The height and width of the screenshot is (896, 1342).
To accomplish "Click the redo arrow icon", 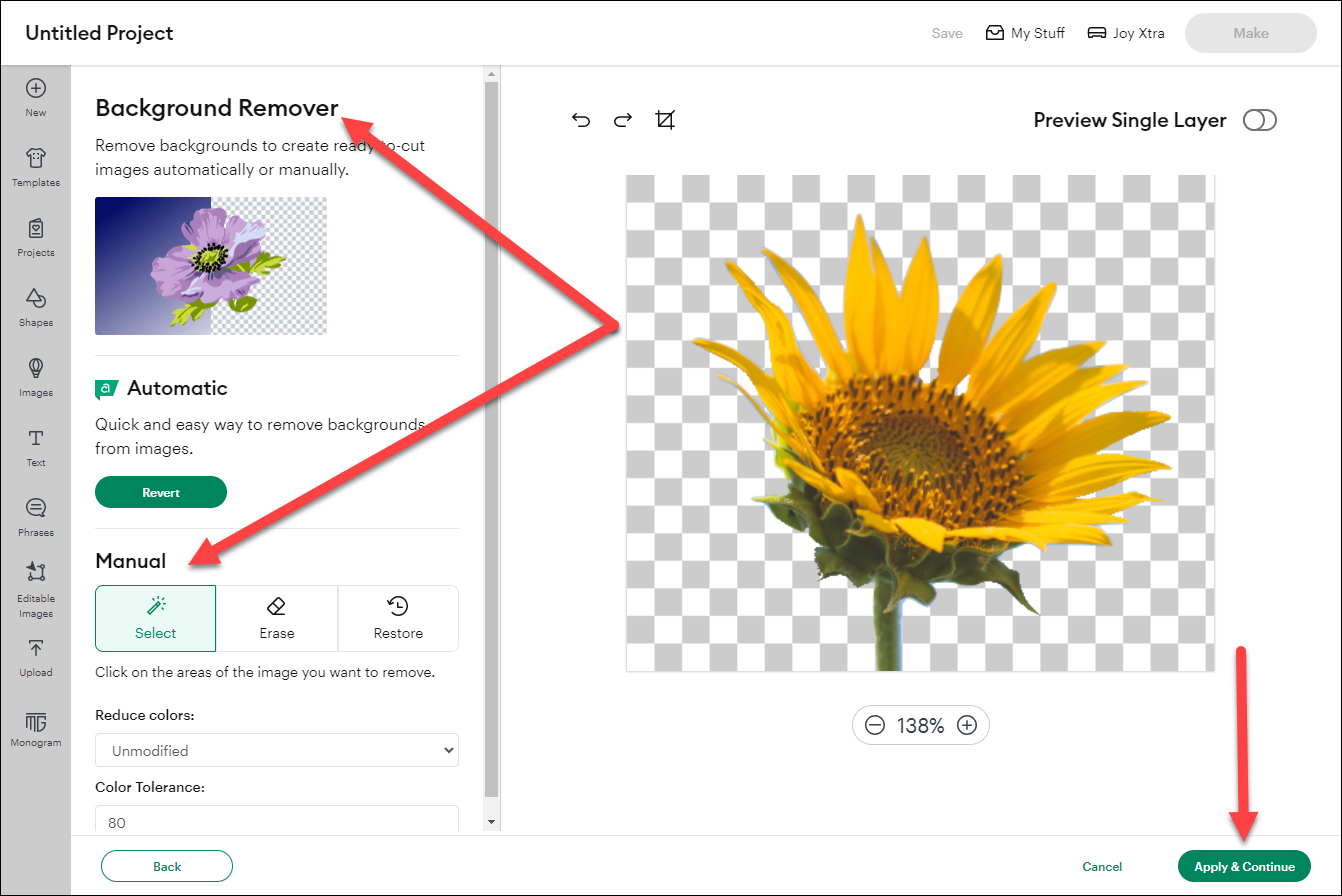I will click(623, 121).
